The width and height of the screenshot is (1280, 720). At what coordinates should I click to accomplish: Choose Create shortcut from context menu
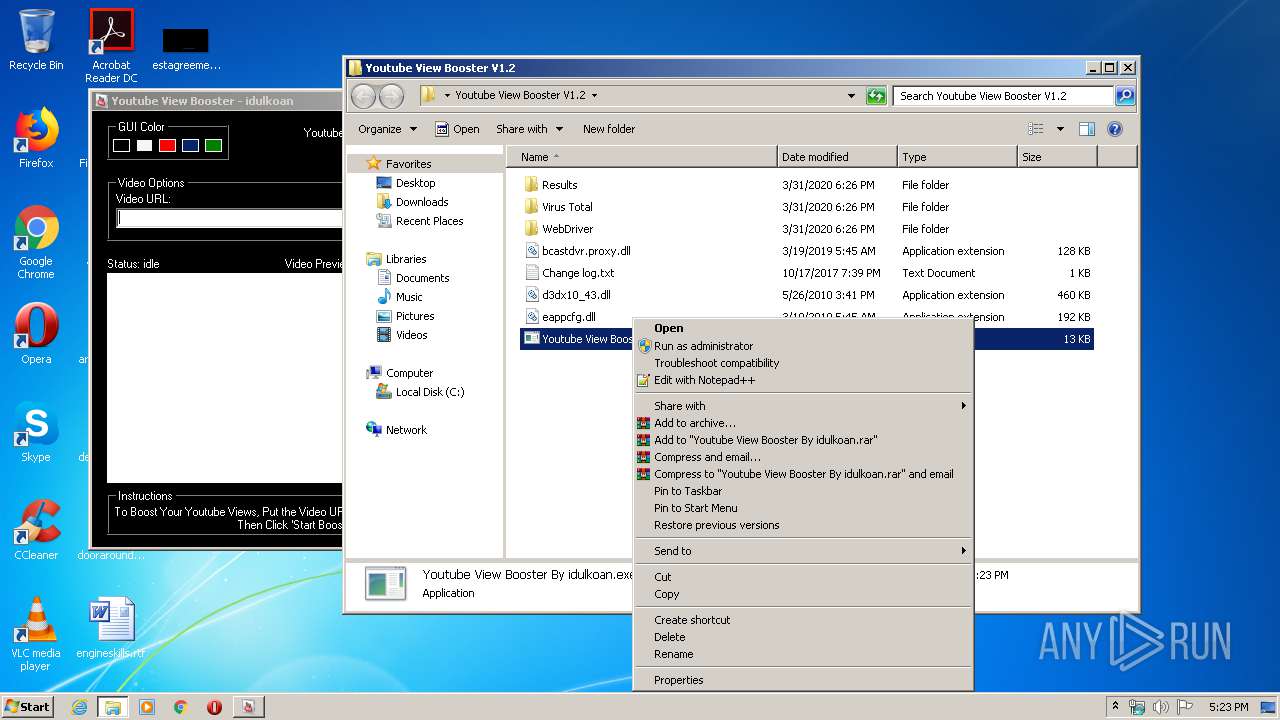[x=803, y=620]
